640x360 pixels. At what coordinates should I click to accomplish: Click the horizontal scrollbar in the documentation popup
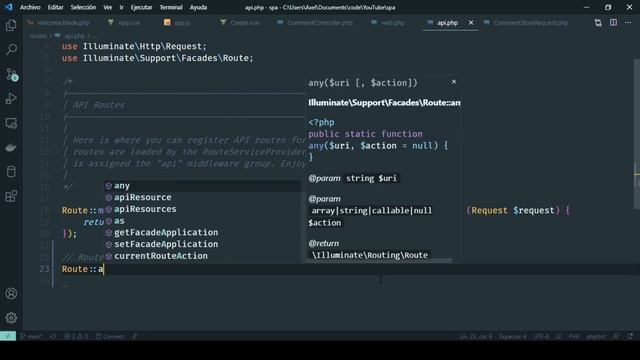(x=379, y=260)
